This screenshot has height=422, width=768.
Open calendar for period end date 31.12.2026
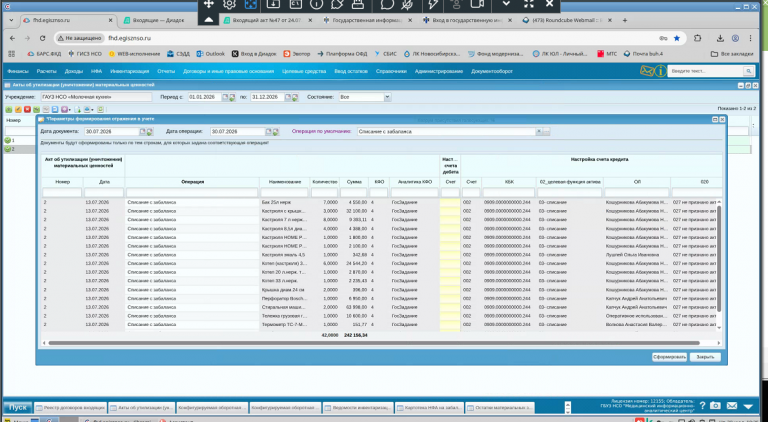(x=288, y=97)
